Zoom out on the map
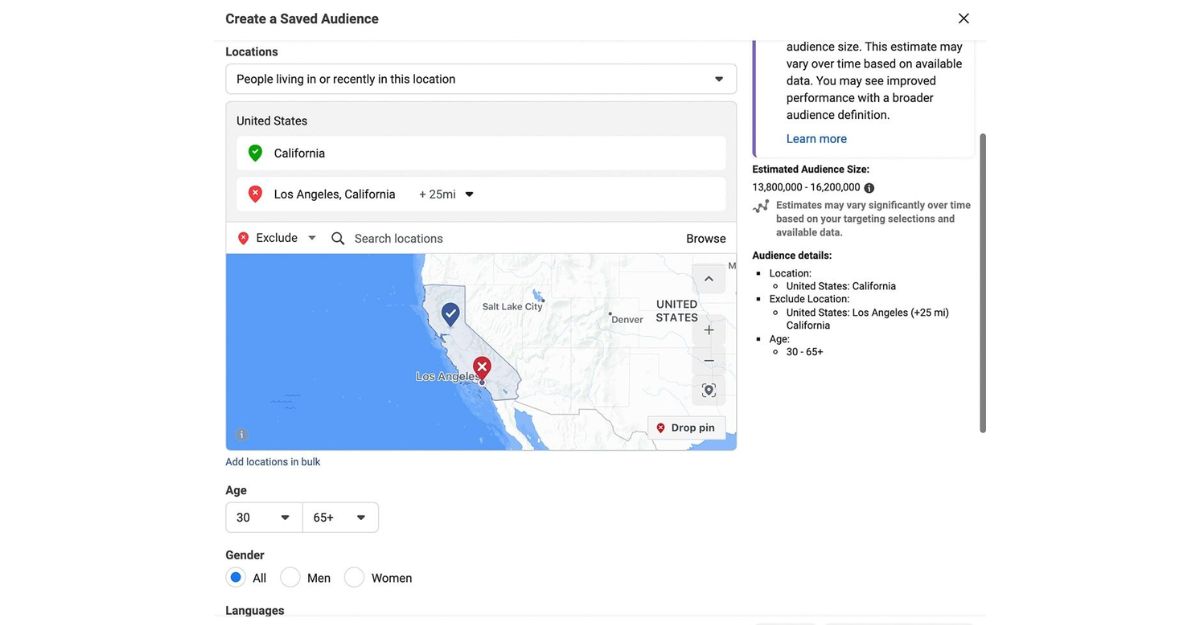The width and height of the screenshot is (1200, 625). click(709, 360)
